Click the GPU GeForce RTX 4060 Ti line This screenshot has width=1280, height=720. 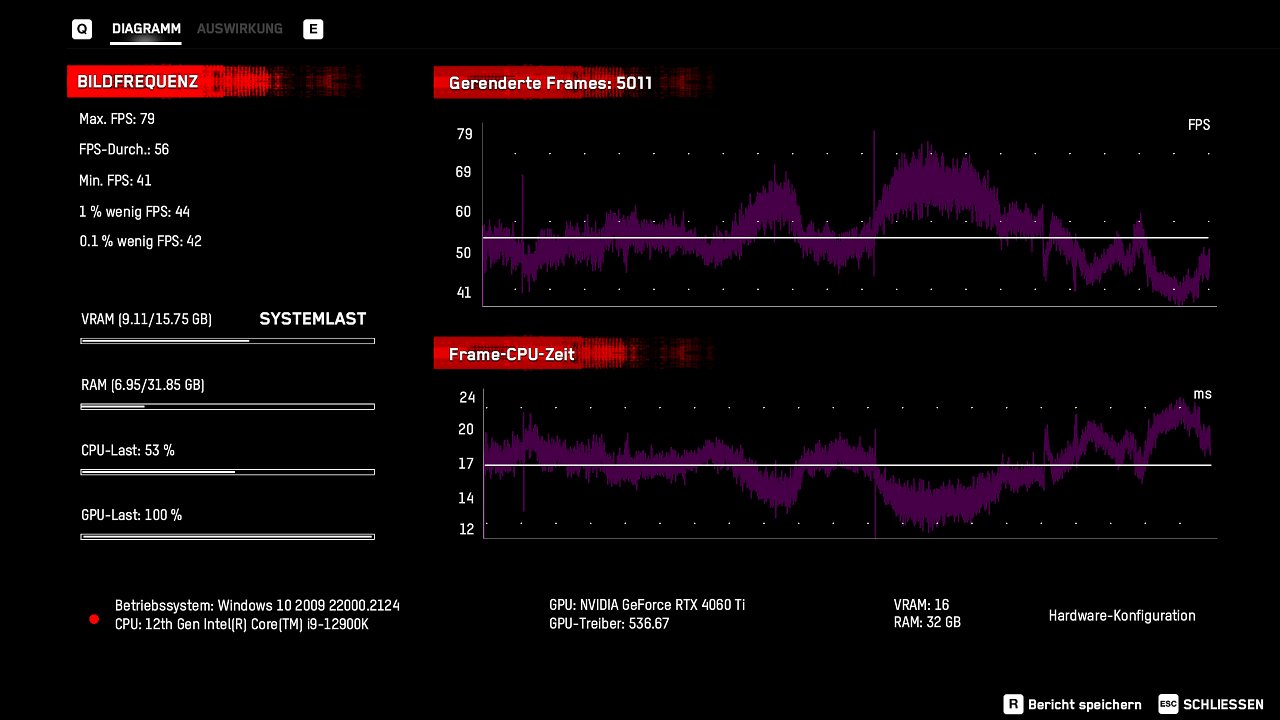click(x=647, y=606)
